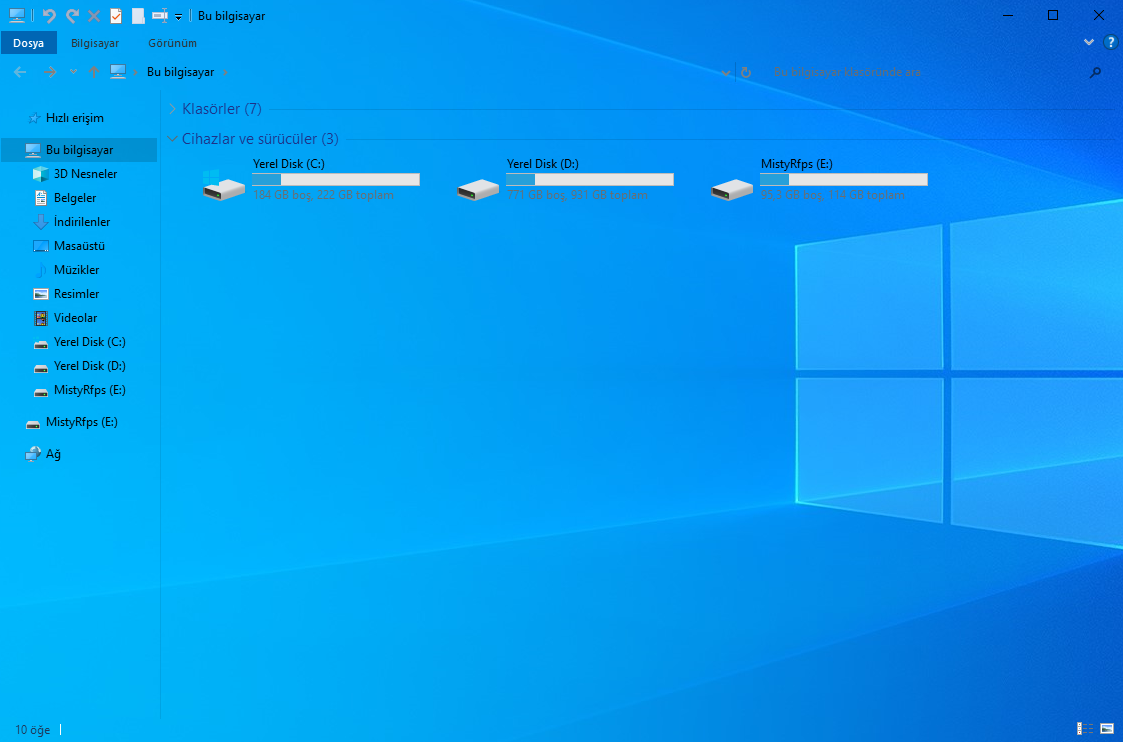Click the Ağ network icon

pyautogui.click(x=33, y=454)
